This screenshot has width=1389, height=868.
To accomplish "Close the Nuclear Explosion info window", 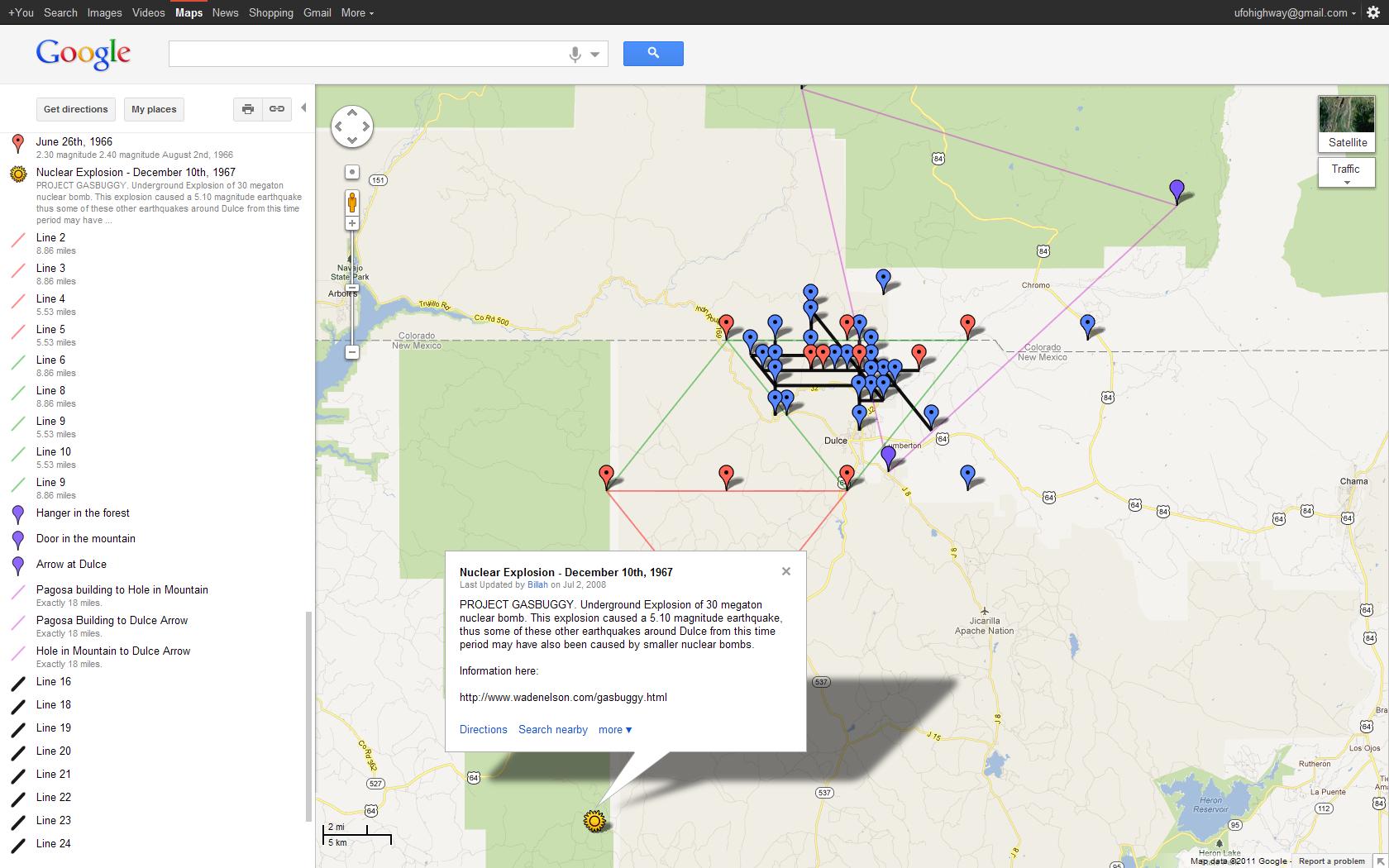I will 786,571.
